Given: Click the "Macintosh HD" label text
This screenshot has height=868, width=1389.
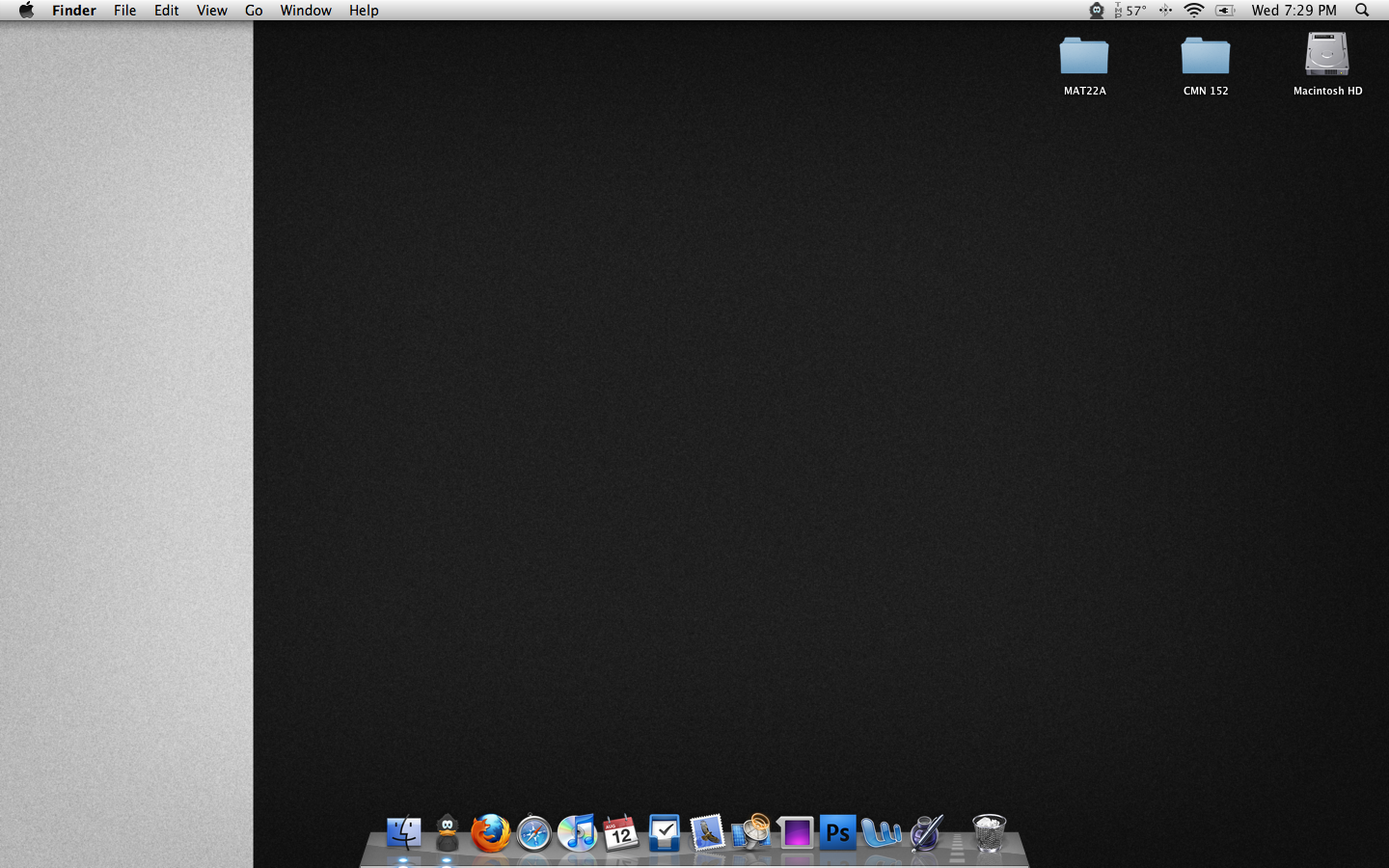Looking at the screenshot, I should click(1327, 91).
